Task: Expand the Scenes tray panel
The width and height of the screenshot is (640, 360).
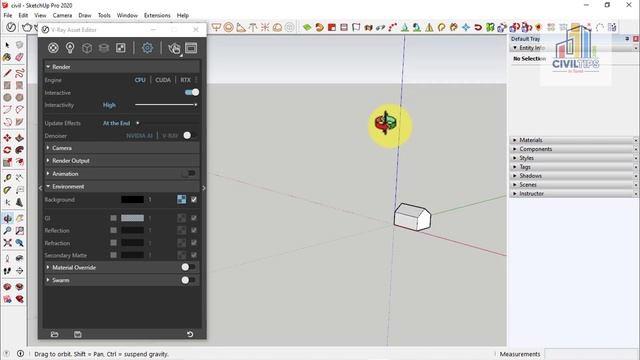Action: (x=573, y=185)
